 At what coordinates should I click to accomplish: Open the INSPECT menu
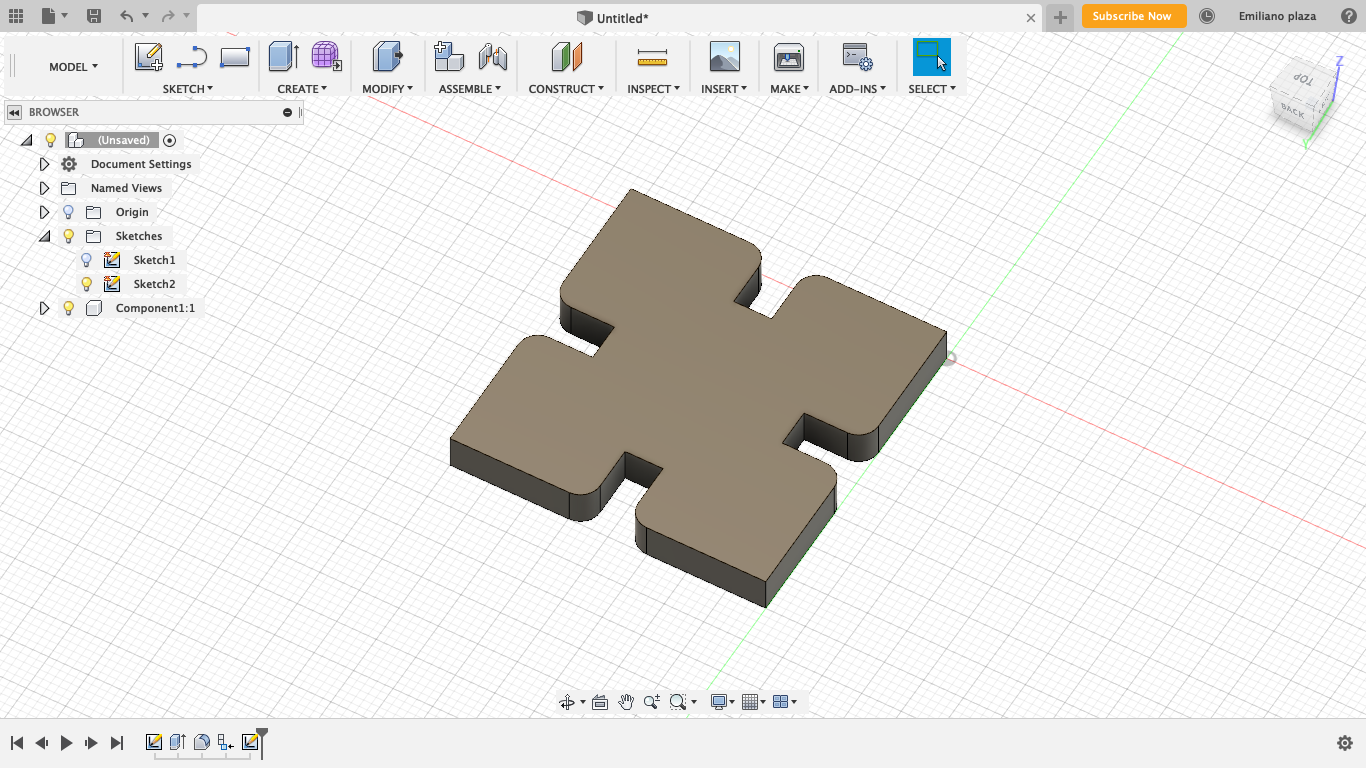tap(653, 89)
